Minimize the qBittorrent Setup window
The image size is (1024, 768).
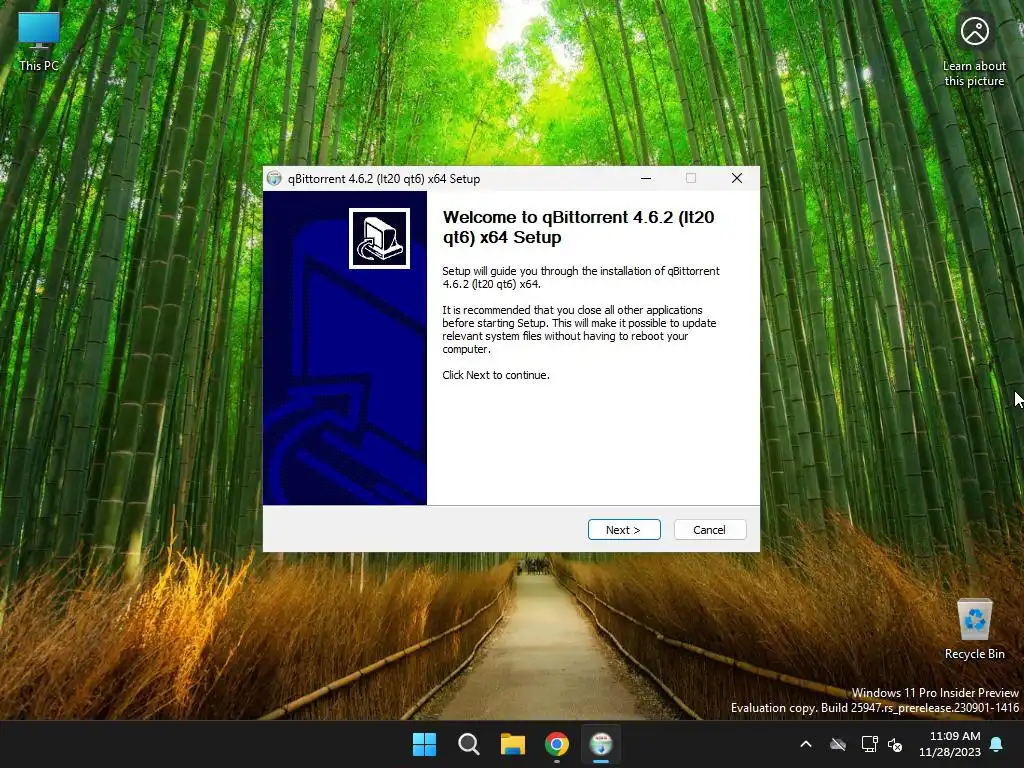point(646,178)
